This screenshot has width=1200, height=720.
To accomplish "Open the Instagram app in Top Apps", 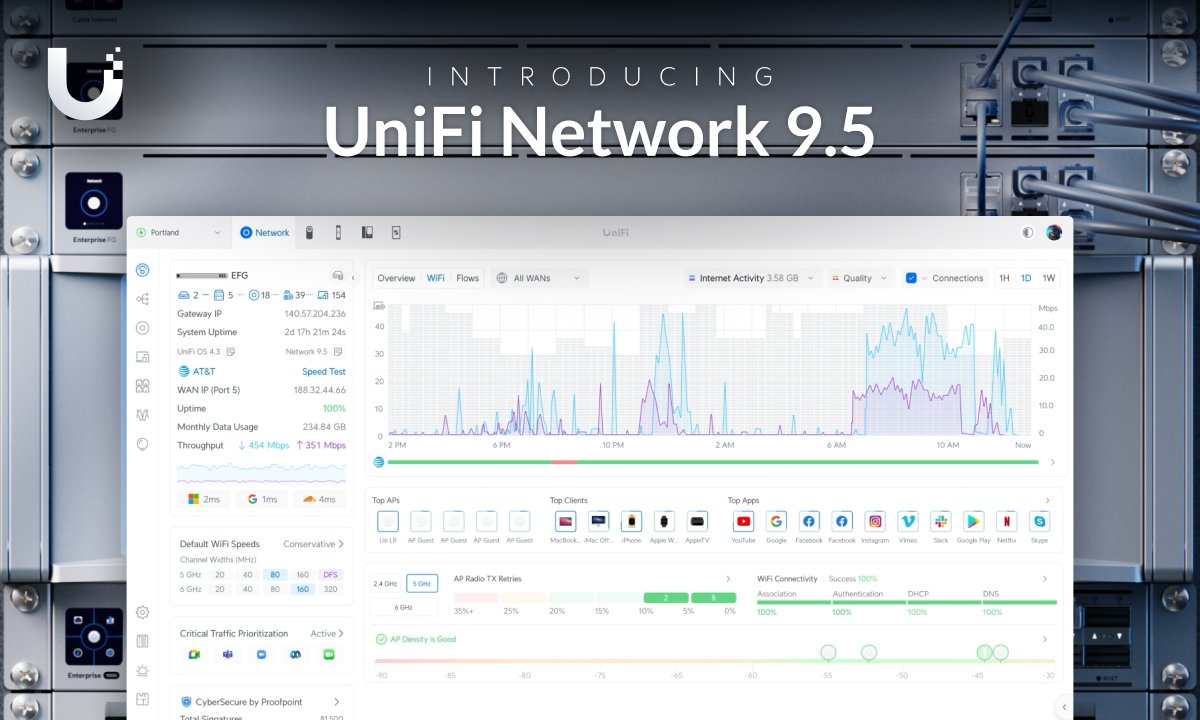I will pos(875,521).
